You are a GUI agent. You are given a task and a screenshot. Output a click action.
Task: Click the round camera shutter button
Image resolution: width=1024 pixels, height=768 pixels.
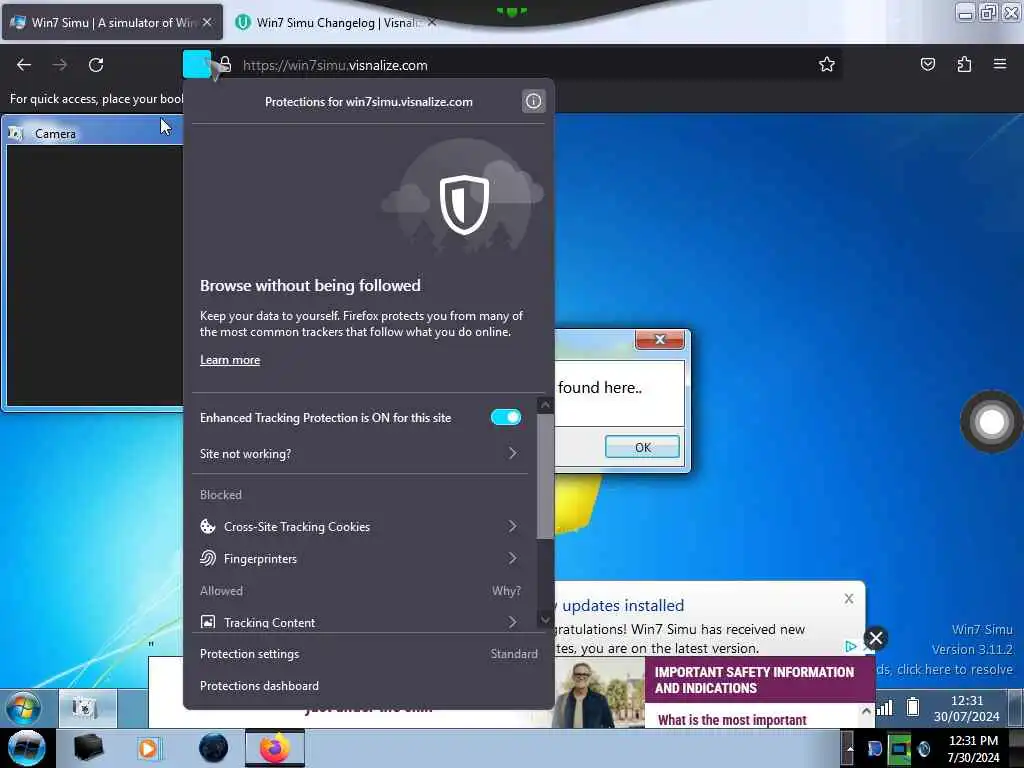coord(991,422)
